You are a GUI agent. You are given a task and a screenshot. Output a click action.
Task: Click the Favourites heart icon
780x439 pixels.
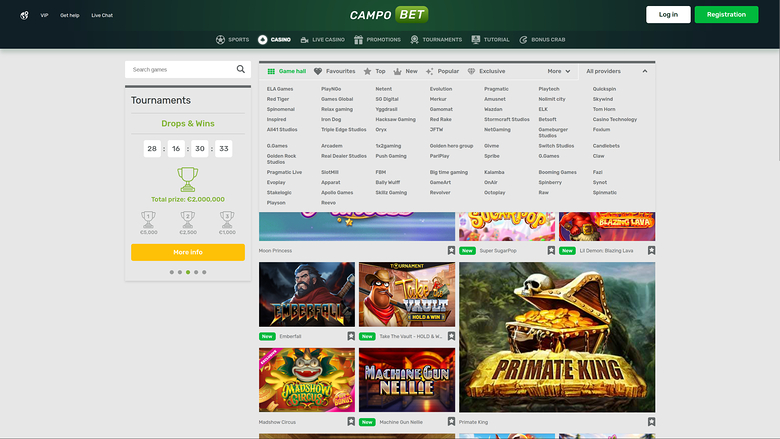coord(318,71)
